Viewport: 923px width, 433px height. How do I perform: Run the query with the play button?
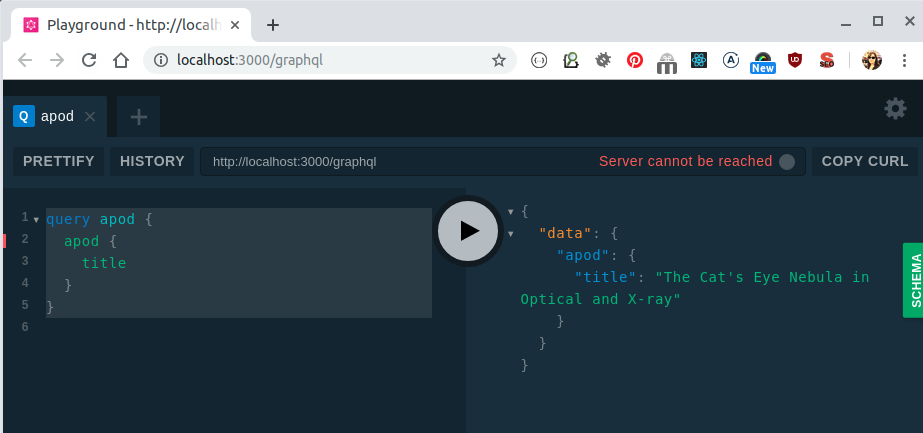(468, 231)
